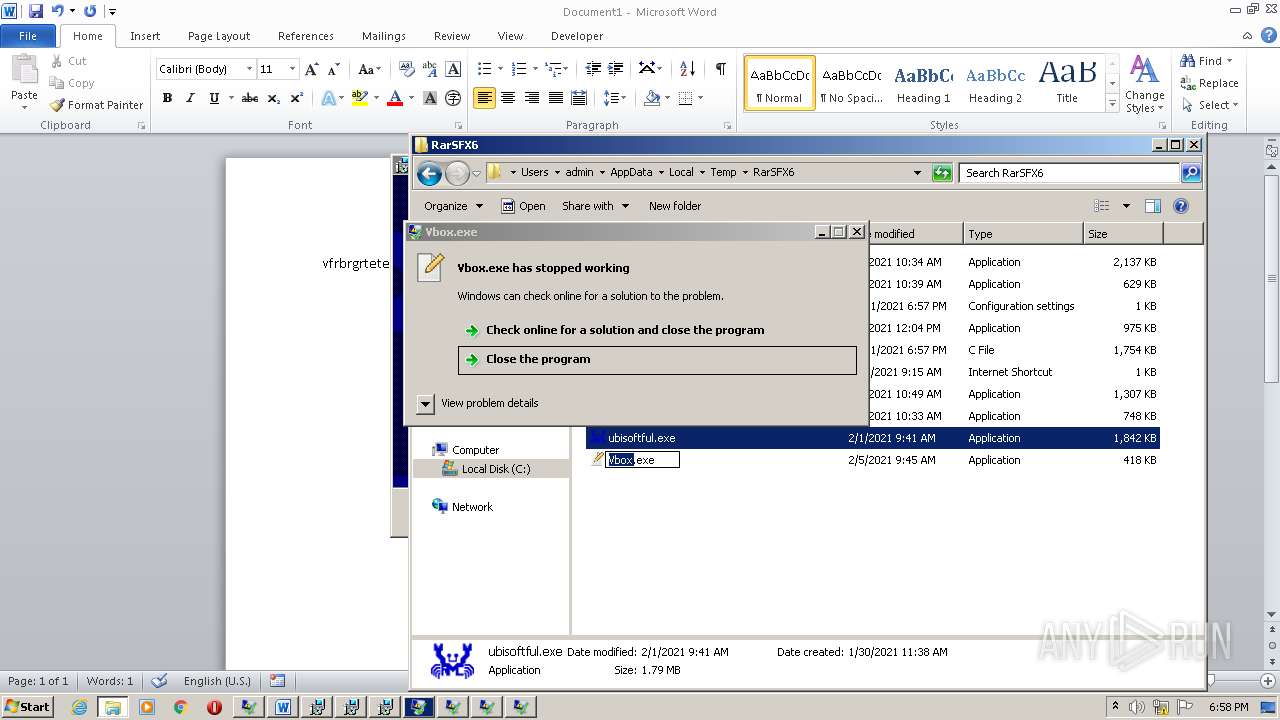Click the Font Color red swatch button
The image size is (1280, 720).
[394, 98]
